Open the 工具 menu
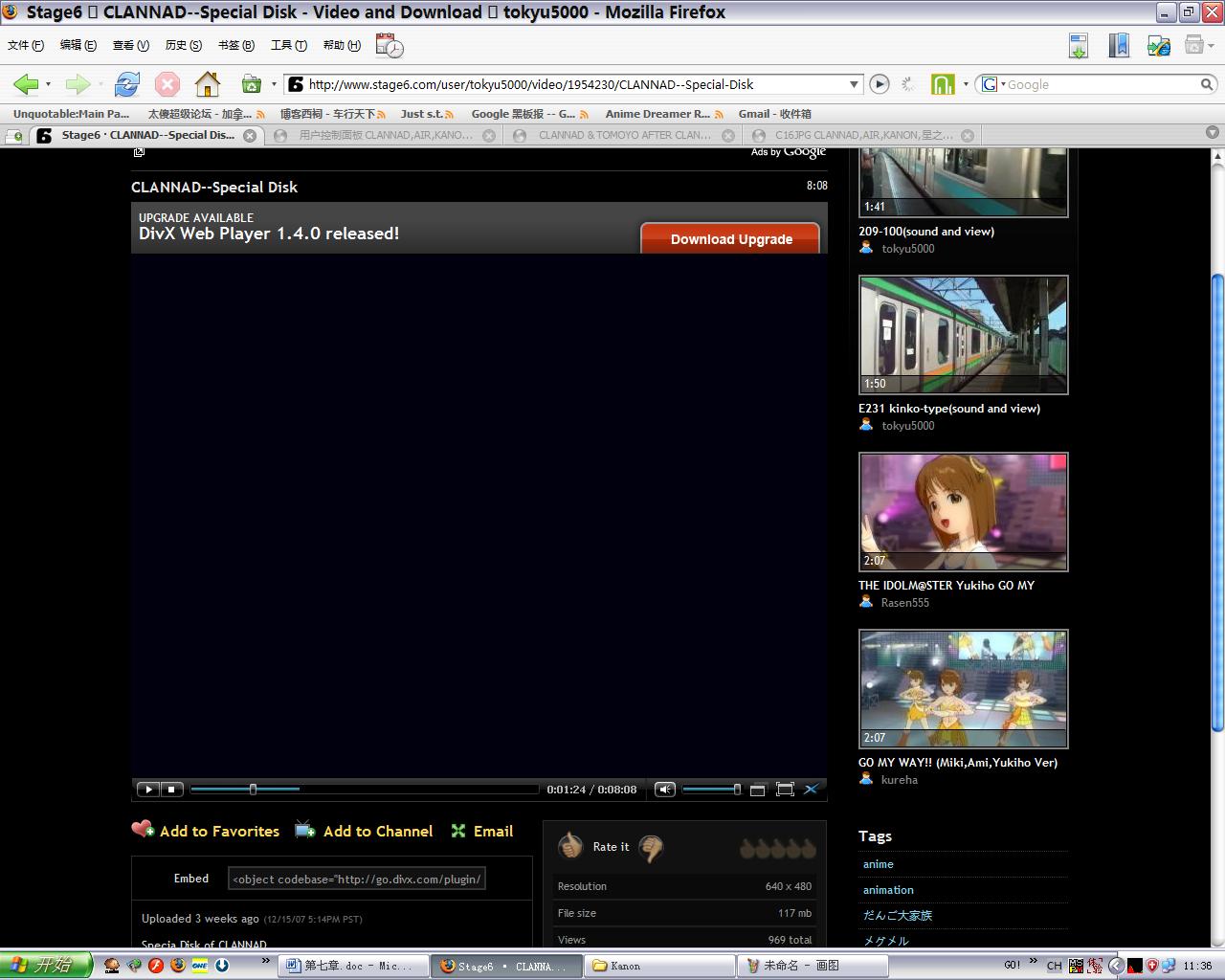1225x980 pixels. point(289,45)
